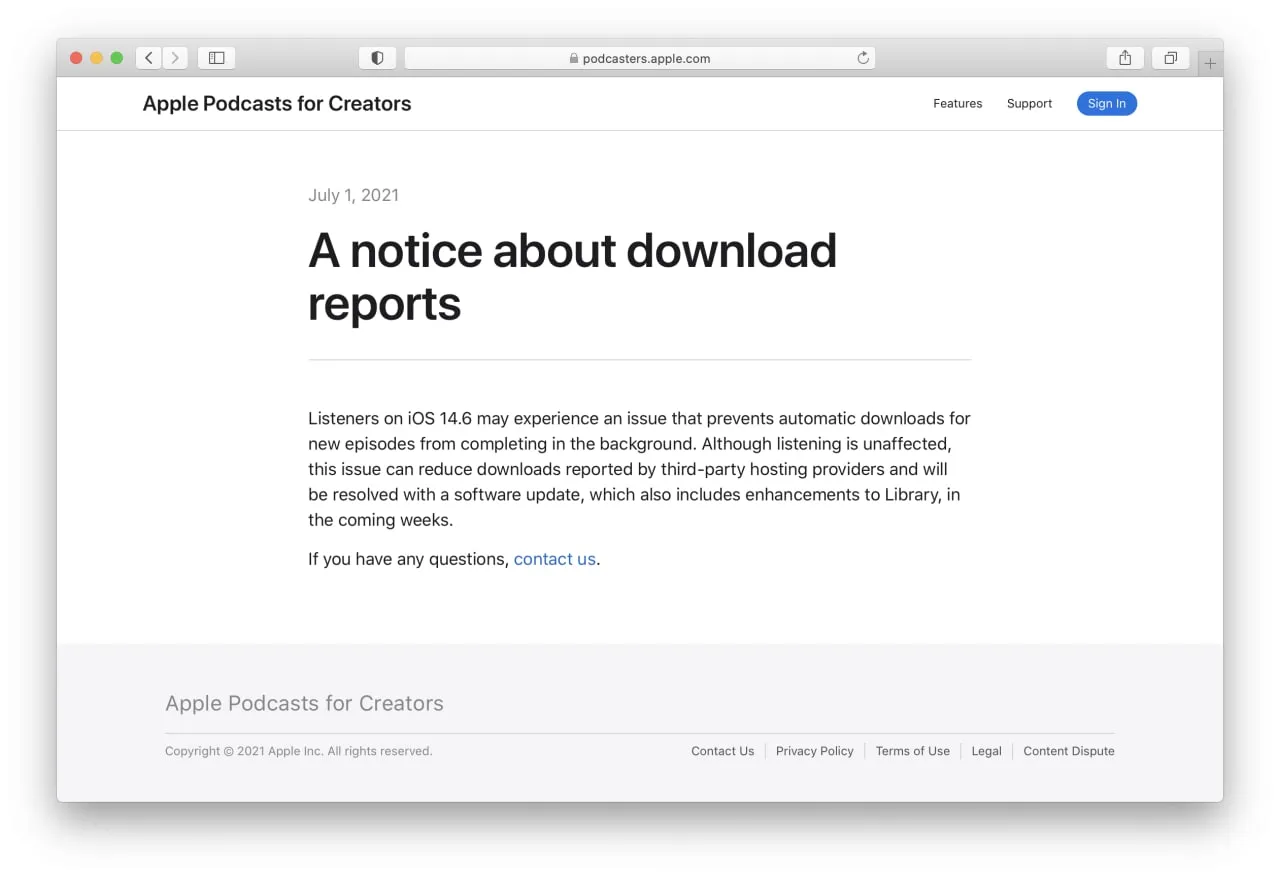This screenshot has height=877, width=1280.
Task: Follow the 'contact us' link in article
Action: (x=554, y=559)
